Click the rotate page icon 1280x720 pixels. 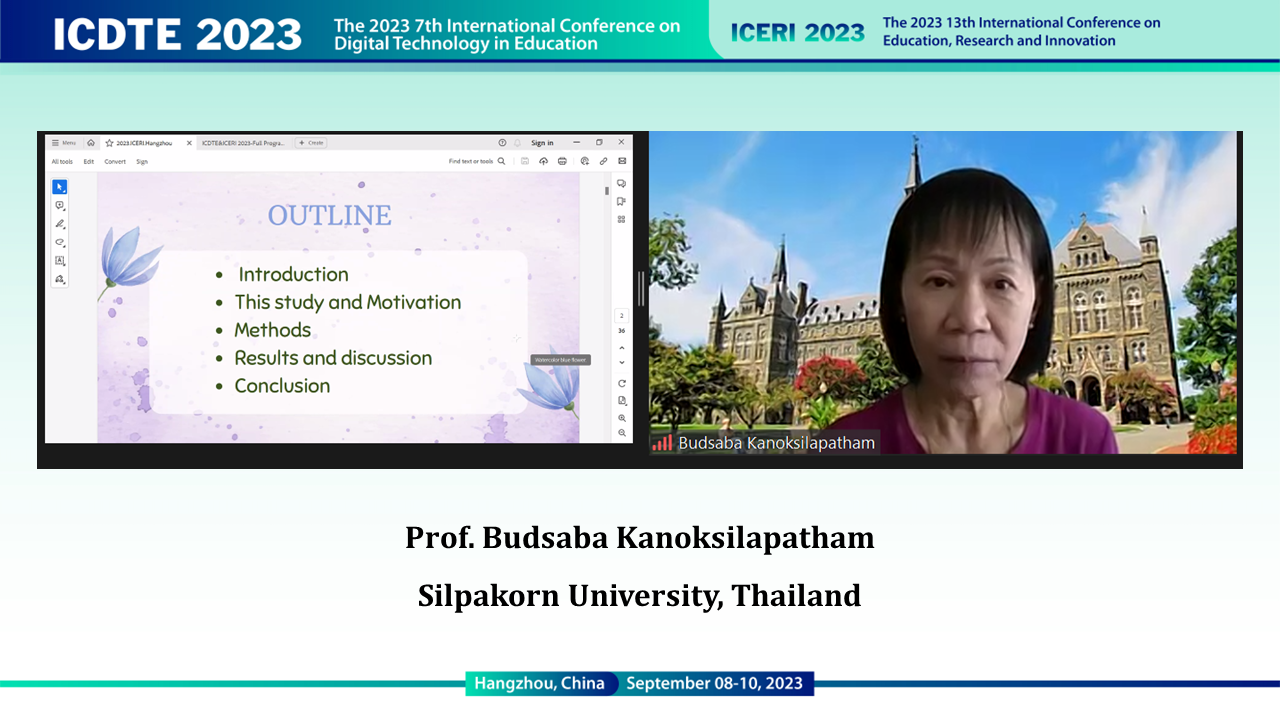click(622, 383)
